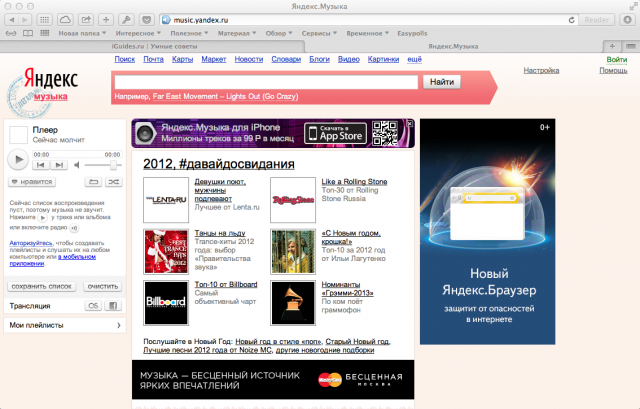The width and height of the screenshot is (640, 409).
Task: Click the 'Найти' search button
Action: coord(442,82)
